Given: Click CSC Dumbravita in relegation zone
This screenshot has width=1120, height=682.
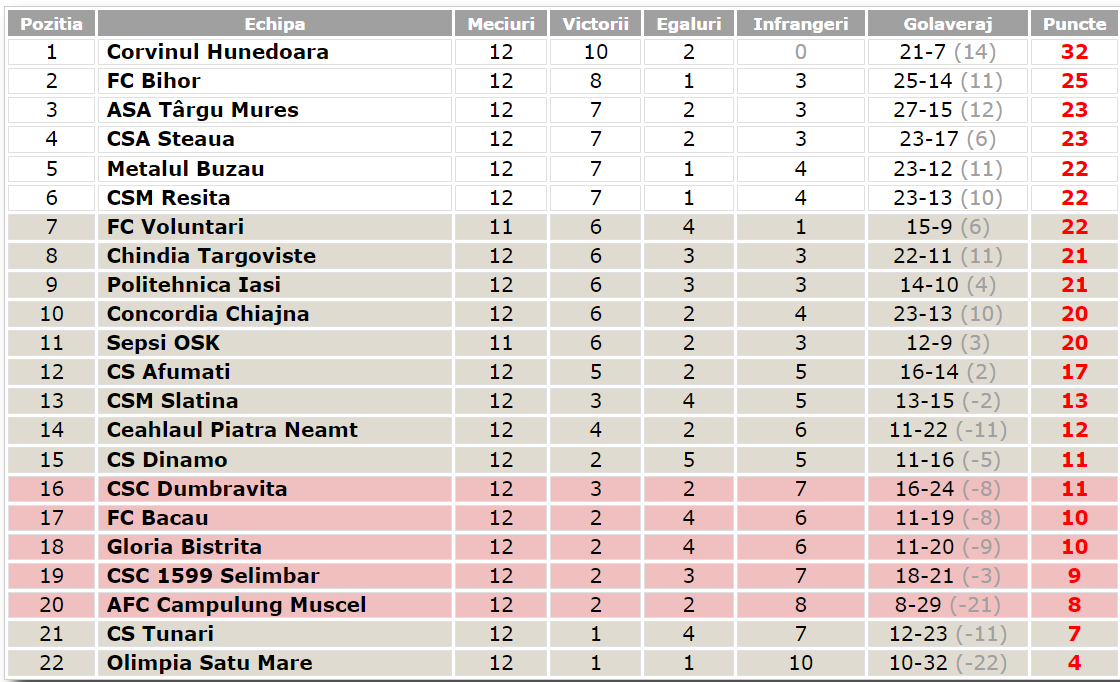Looking at the screenshot, I should (197, 489).
